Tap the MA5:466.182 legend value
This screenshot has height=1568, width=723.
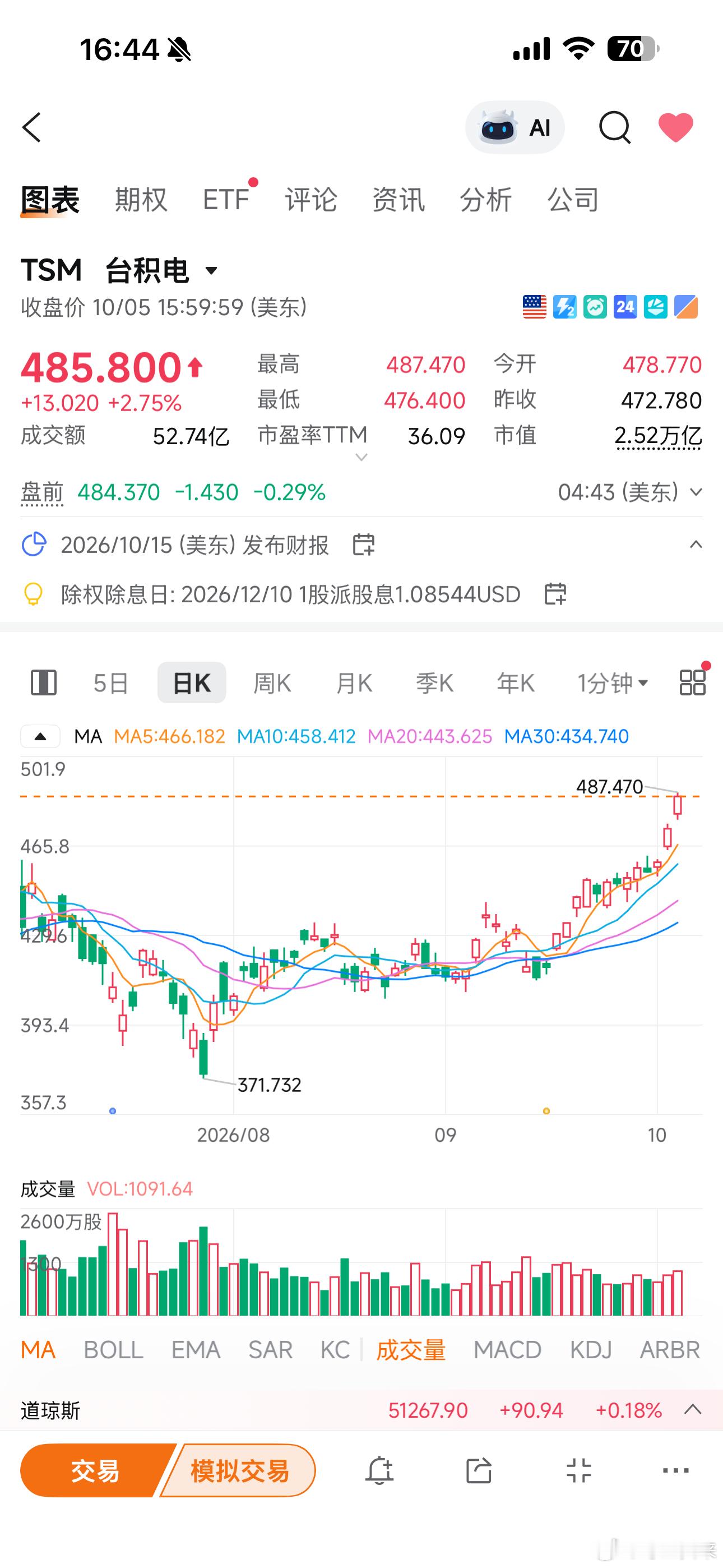169,736
